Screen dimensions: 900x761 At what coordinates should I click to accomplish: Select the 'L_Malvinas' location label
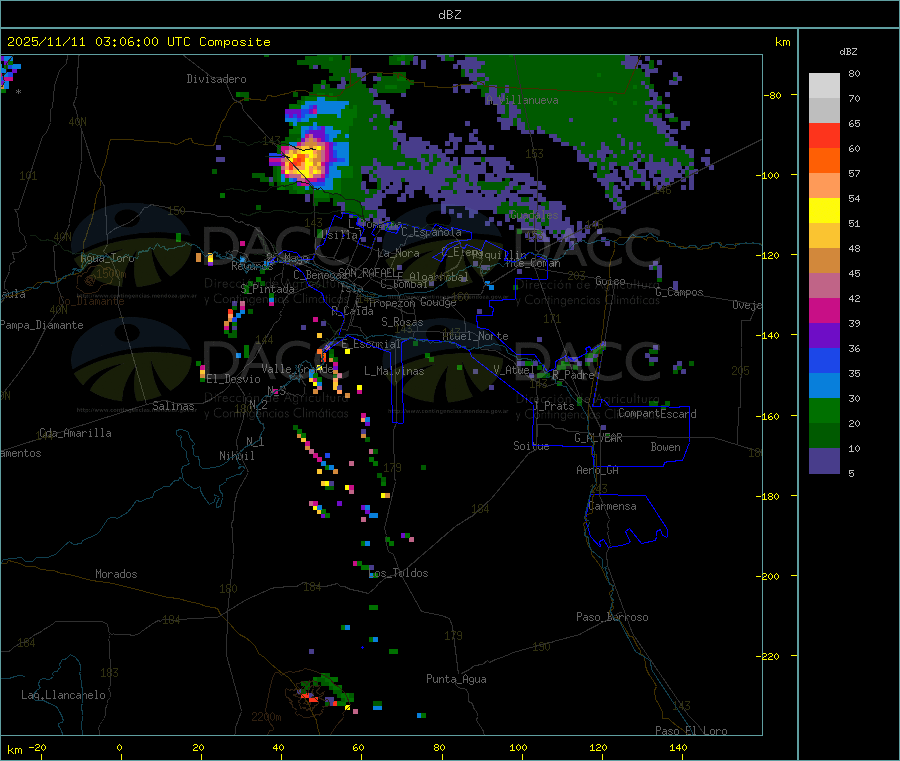(x=394, y=371)
